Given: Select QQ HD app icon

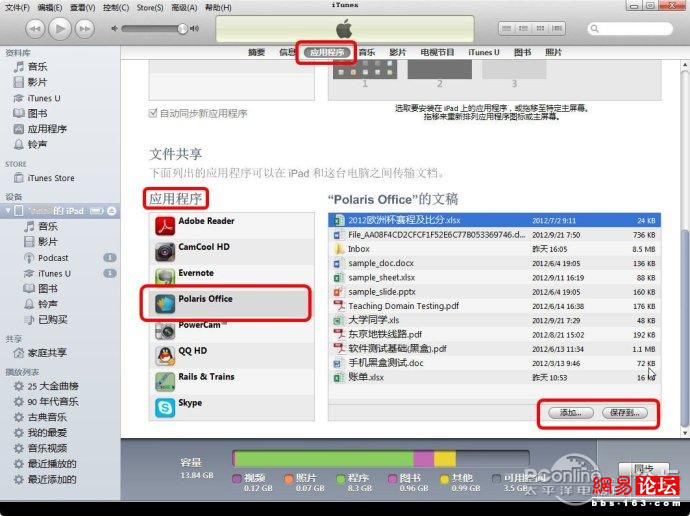Looking at the screenshot, I should [x=165, y=355].
